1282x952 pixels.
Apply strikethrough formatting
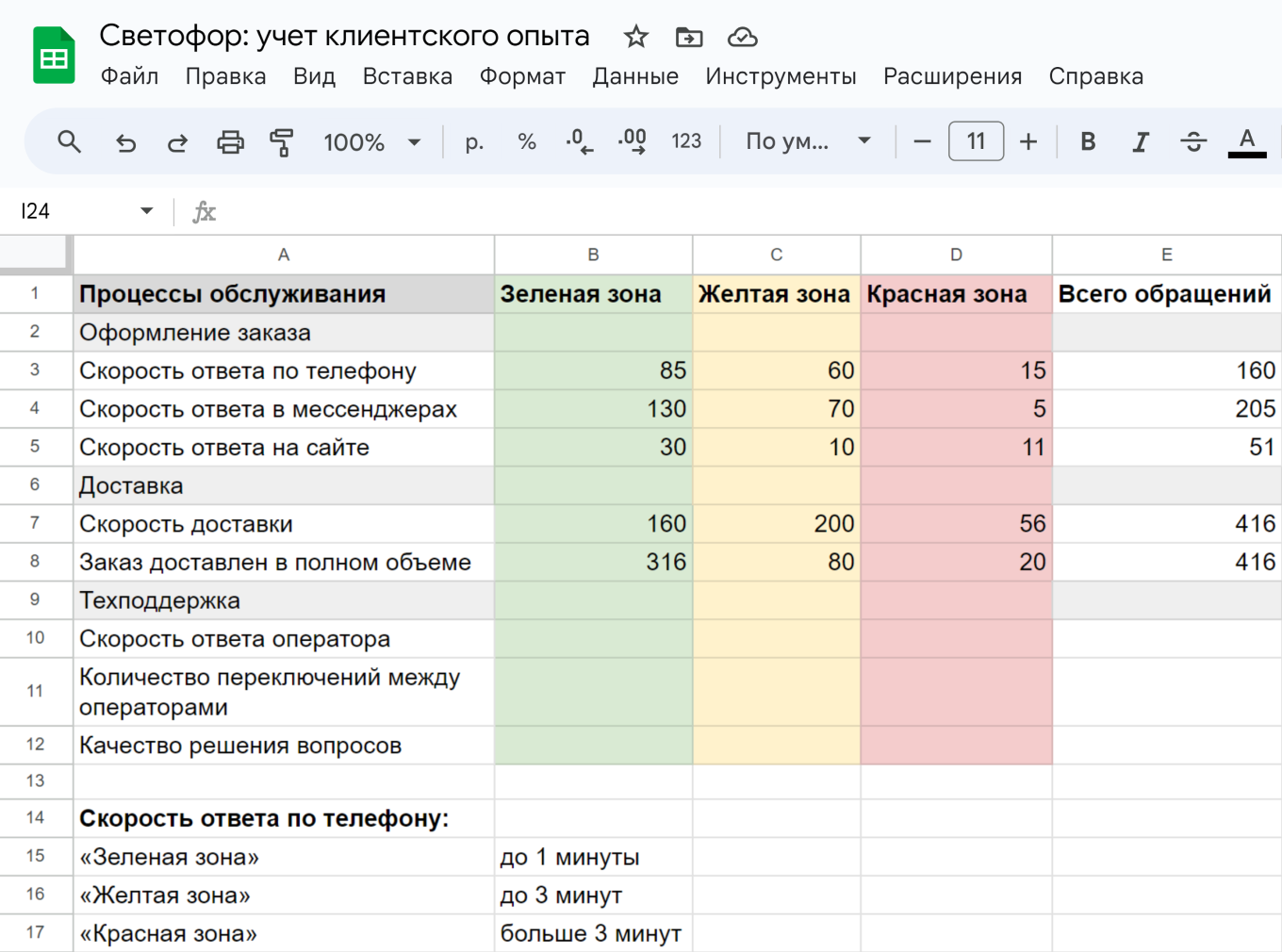coord(1193,141)
